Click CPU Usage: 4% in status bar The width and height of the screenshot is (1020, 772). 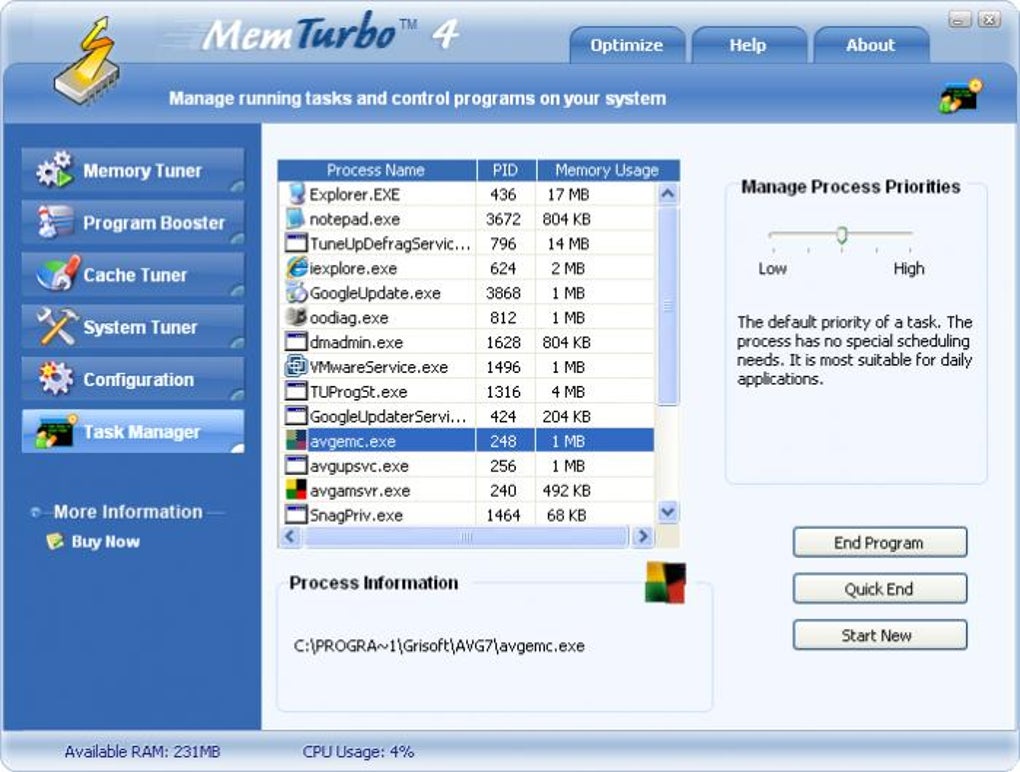tap(358, 752)
